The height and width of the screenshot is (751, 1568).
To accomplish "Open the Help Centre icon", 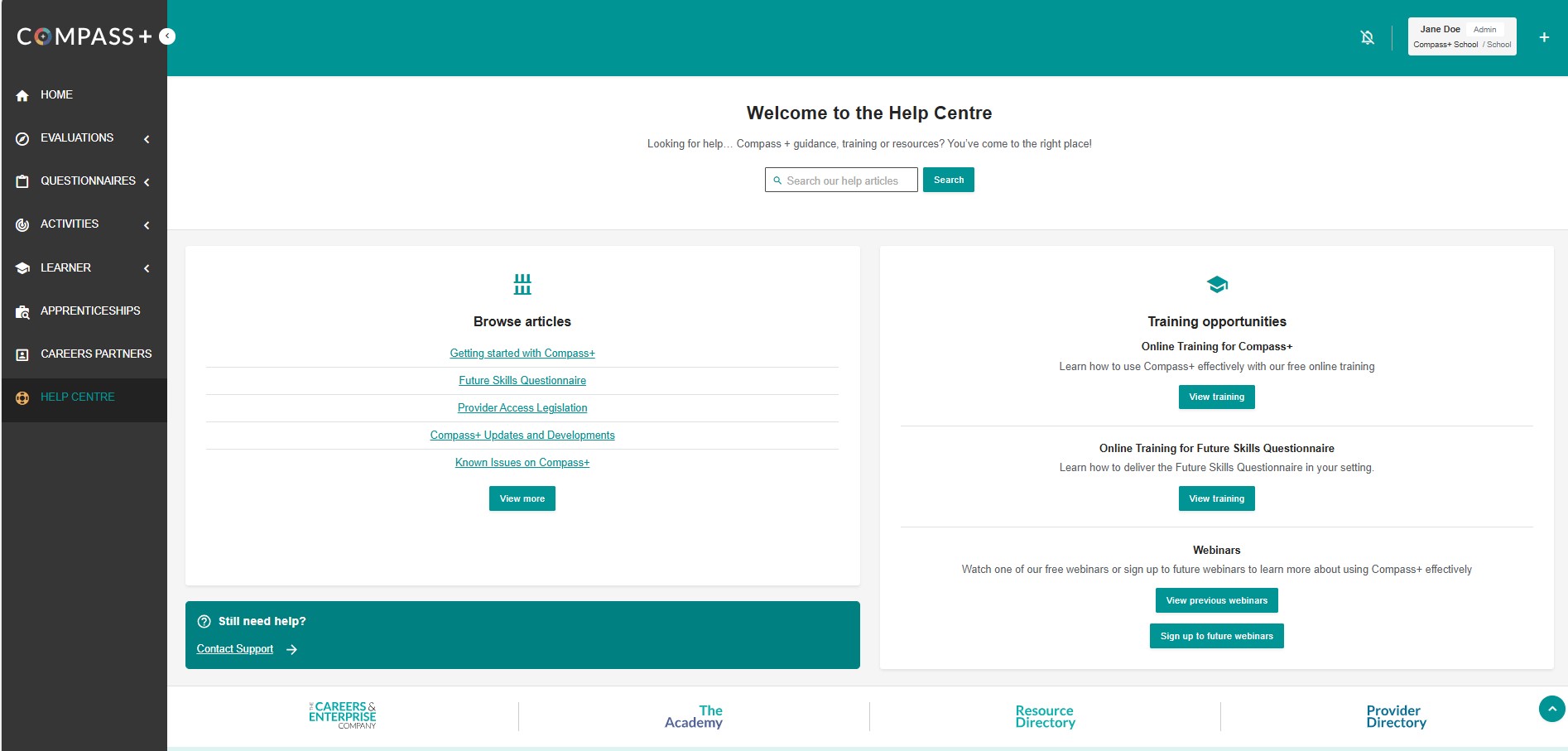I will 22,397.
